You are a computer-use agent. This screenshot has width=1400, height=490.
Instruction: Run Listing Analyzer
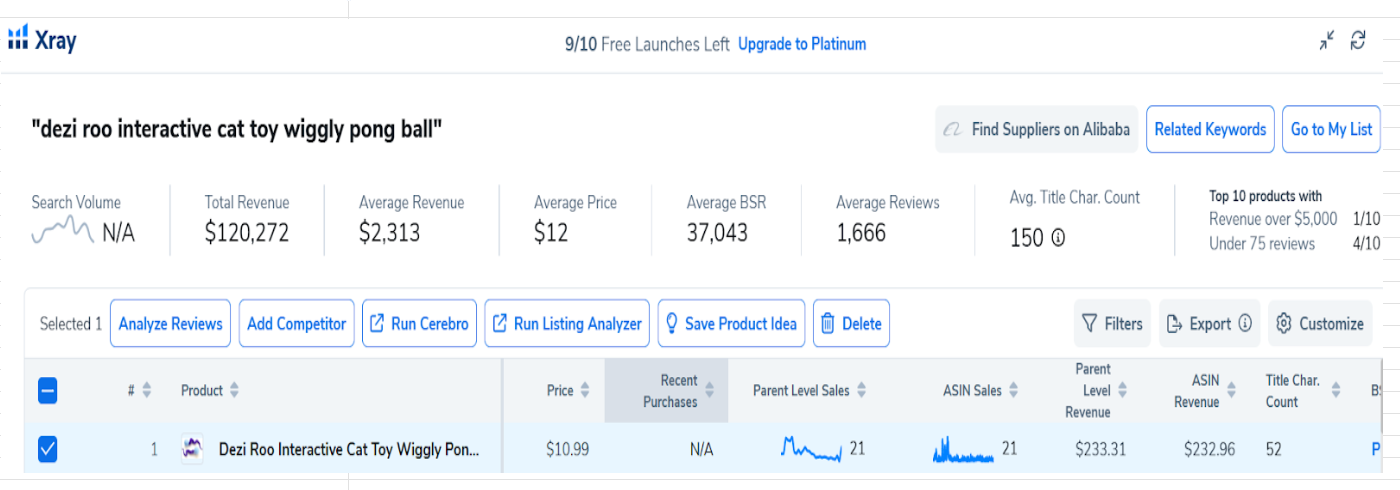[x=567, y=323]
